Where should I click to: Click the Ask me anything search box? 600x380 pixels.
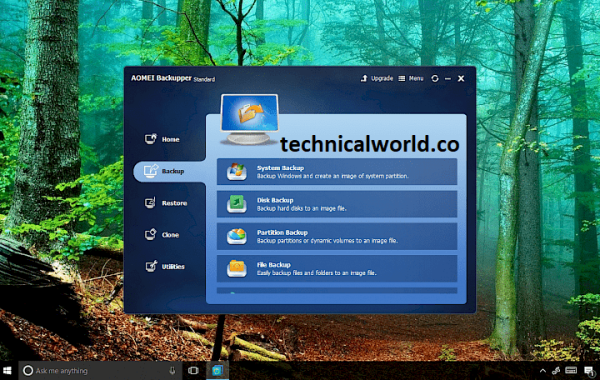[x=100, y=370]
